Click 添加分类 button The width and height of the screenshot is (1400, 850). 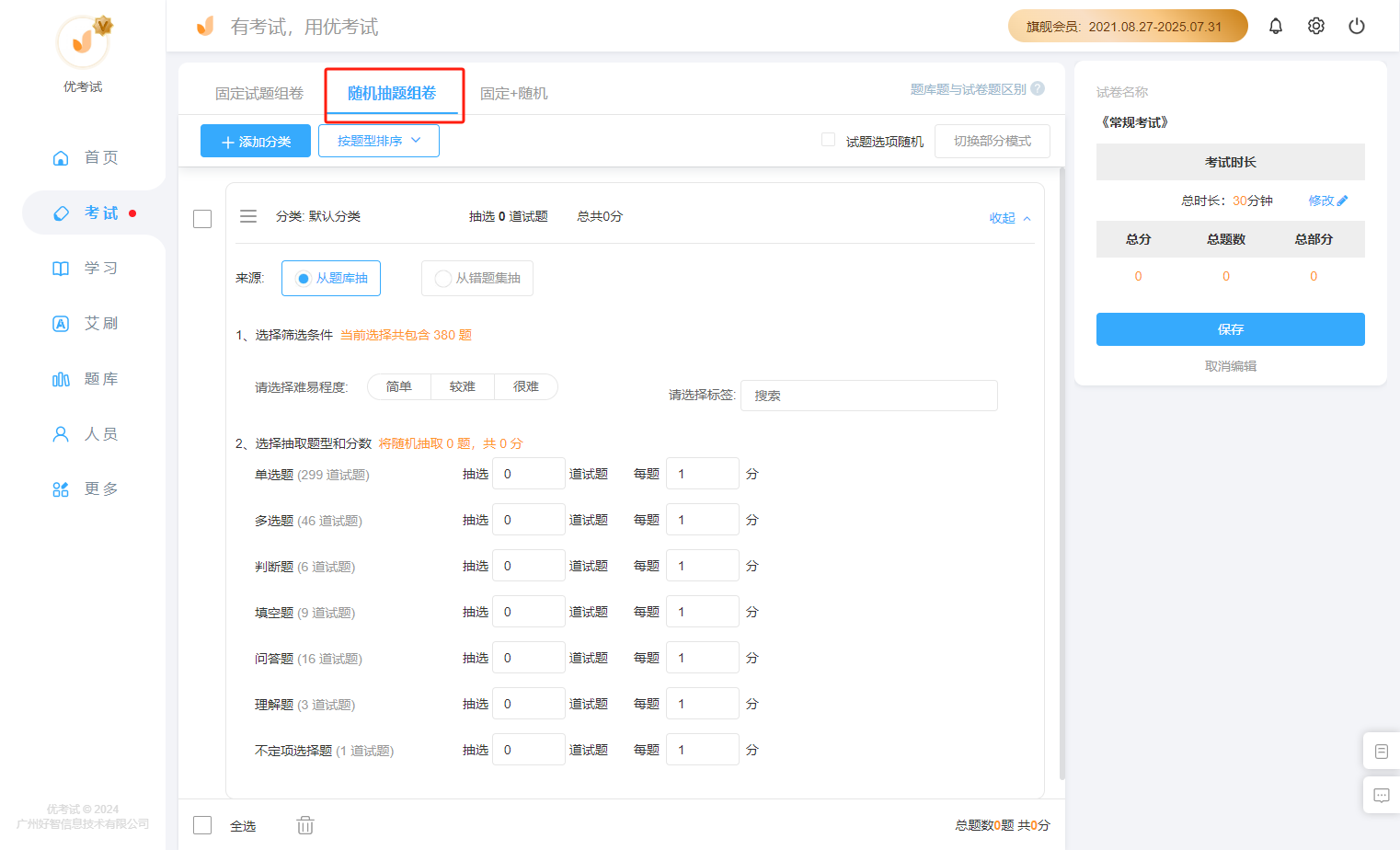(x=256, y=141)
